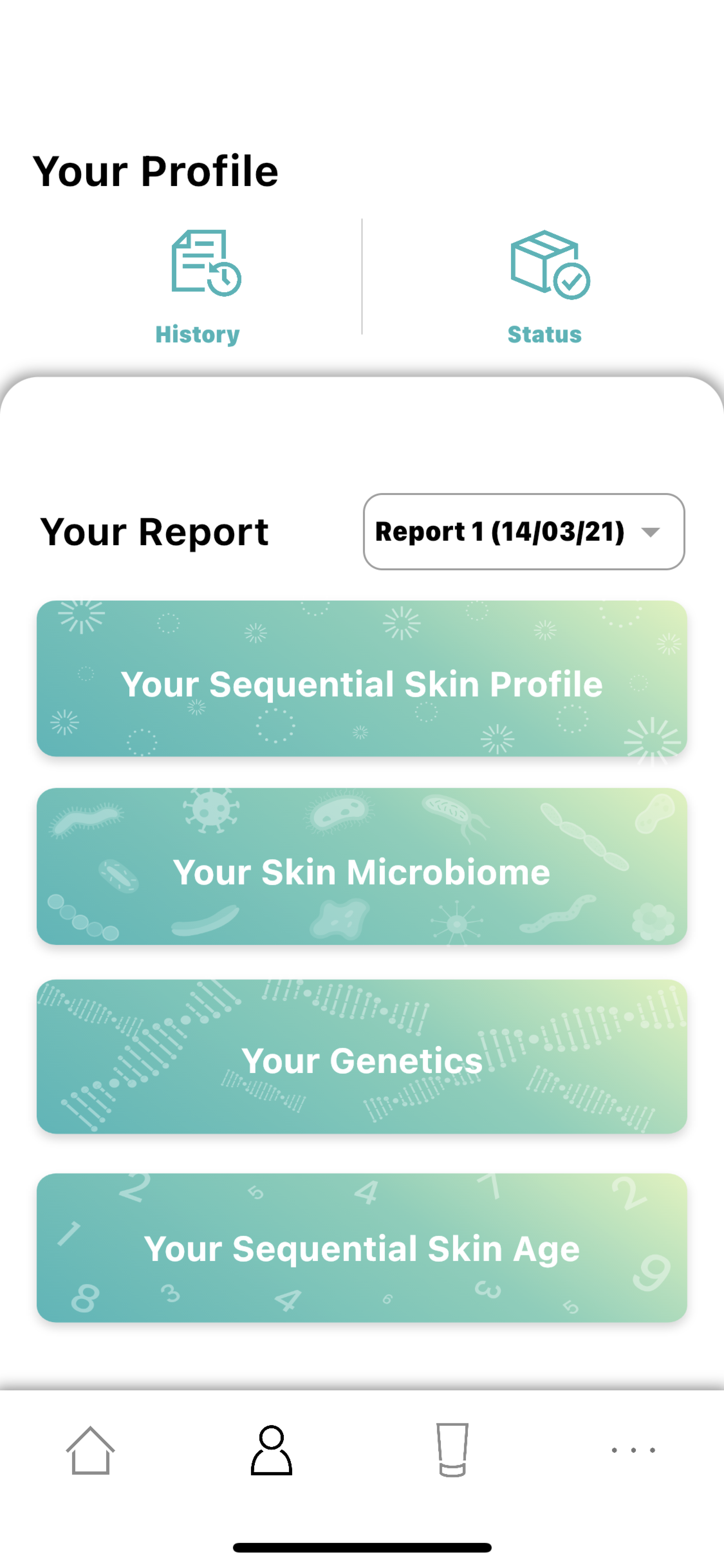Open the three-dot more menu

click(633, 1450)
